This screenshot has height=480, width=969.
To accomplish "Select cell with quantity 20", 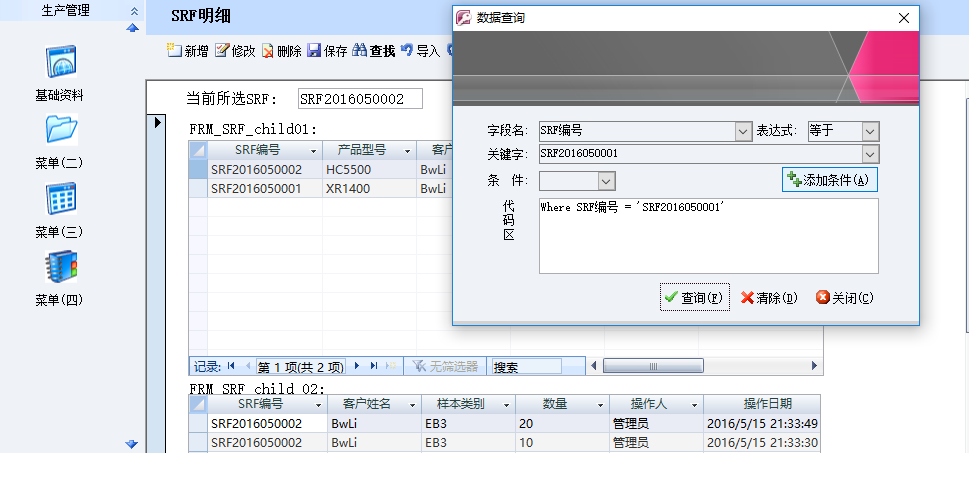I will [562, 424].
